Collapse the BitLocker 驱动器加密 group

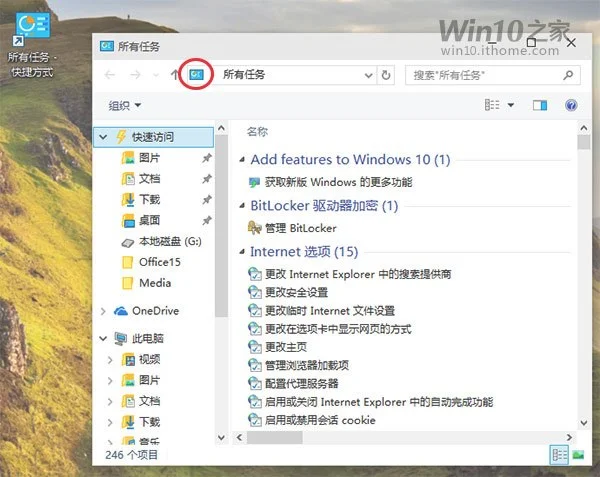tap(242, 206)
